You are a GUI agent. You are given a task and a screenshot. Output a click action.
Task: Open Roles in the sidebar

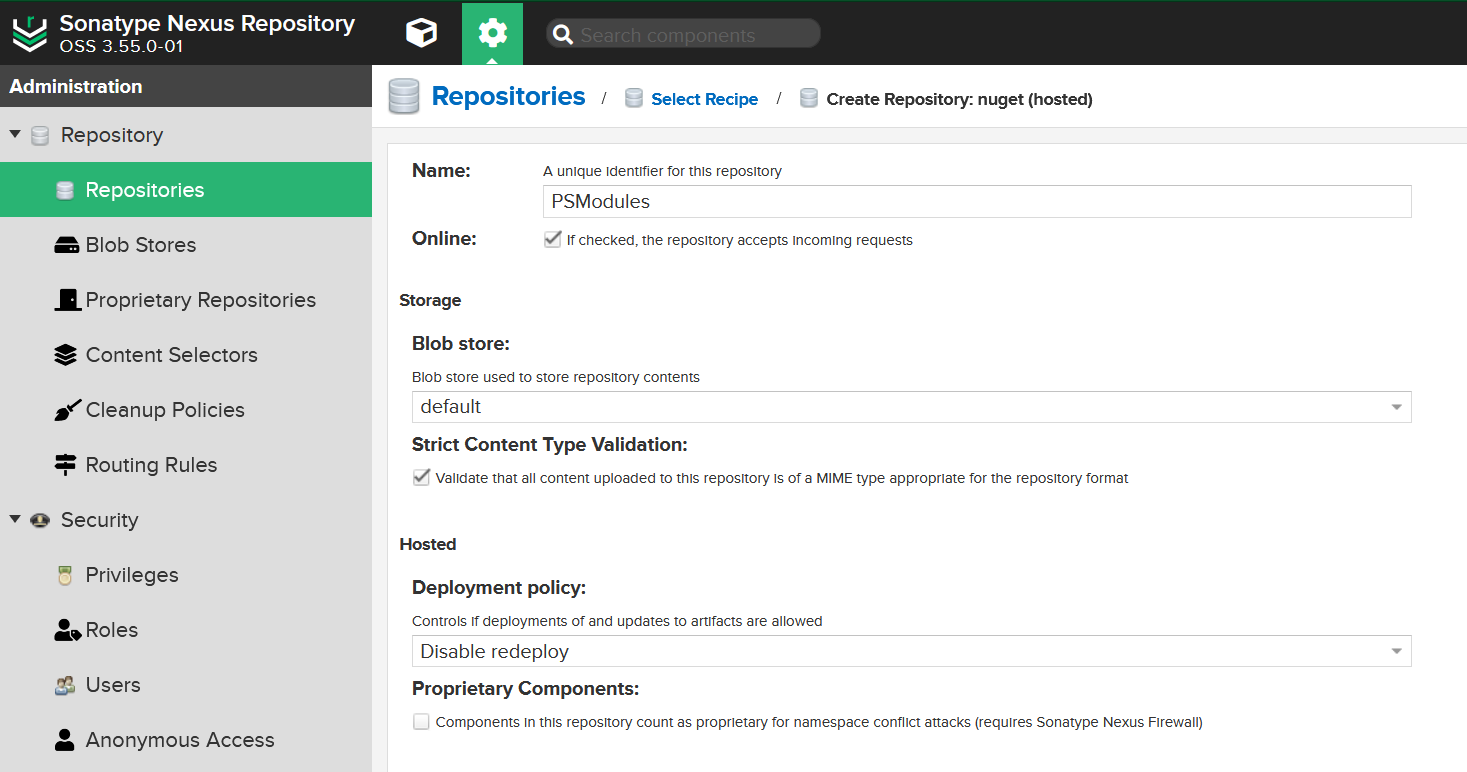186,630
